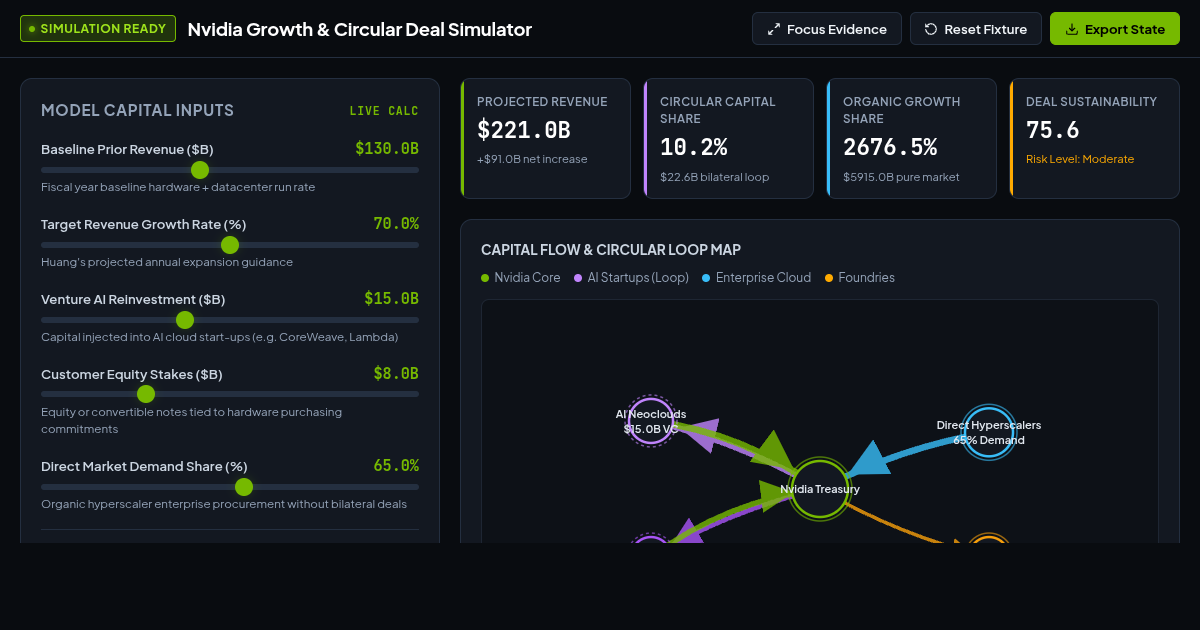Adjust the Venture AI Reinvestment slider

[230, 320]
